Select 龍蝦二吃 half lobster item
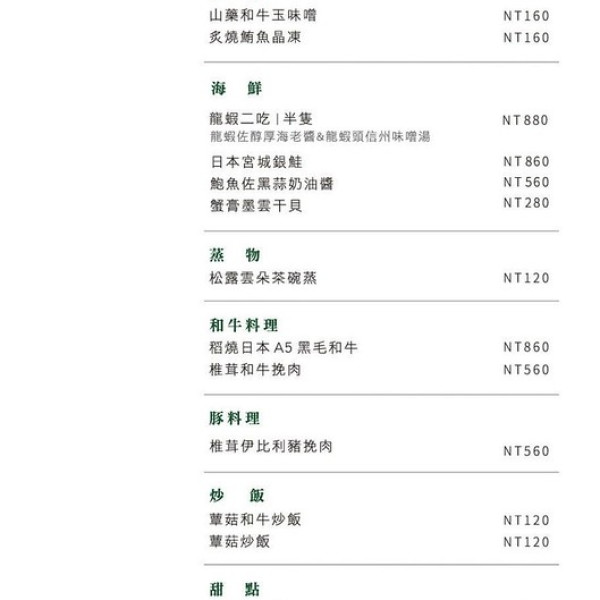Viewport: 600px width, 600px height. click(262, 119)
